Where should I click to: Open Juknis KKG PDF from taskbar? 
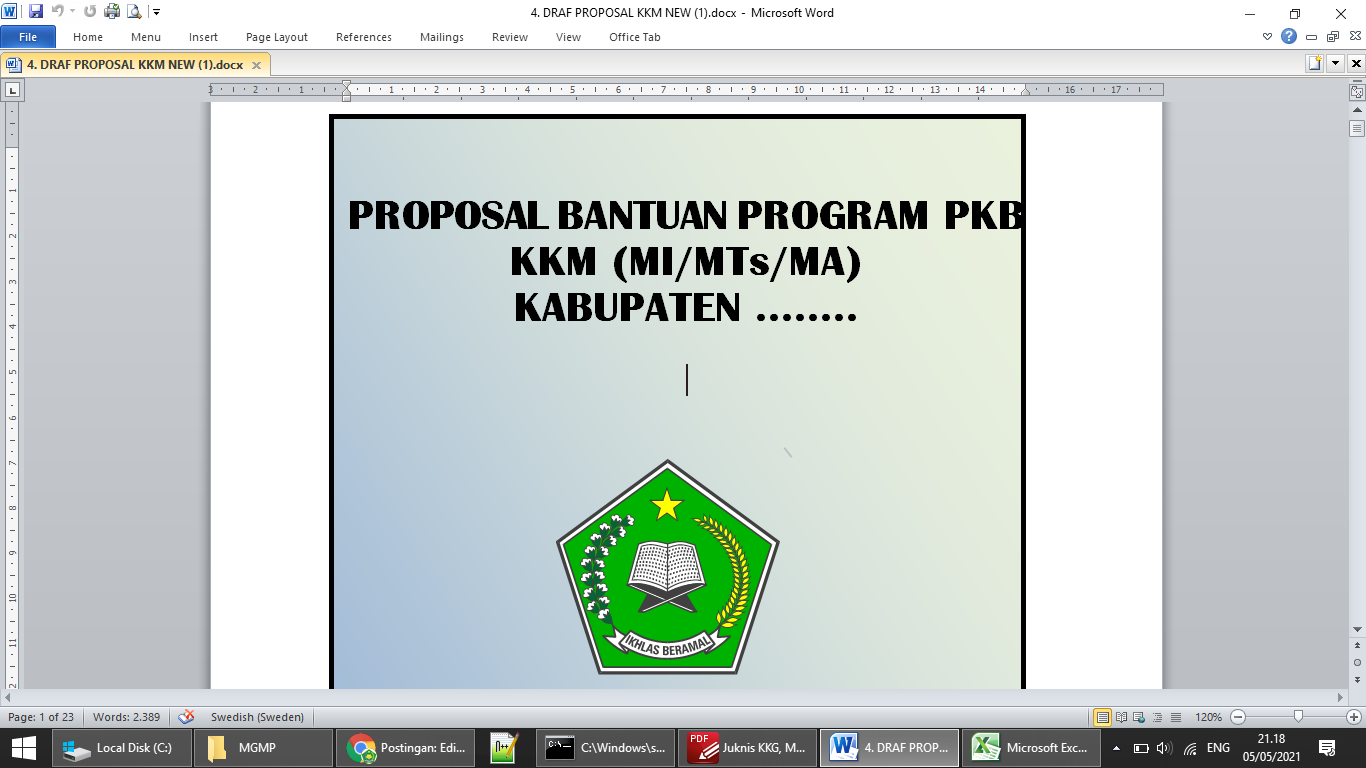[x=746, y=747]
